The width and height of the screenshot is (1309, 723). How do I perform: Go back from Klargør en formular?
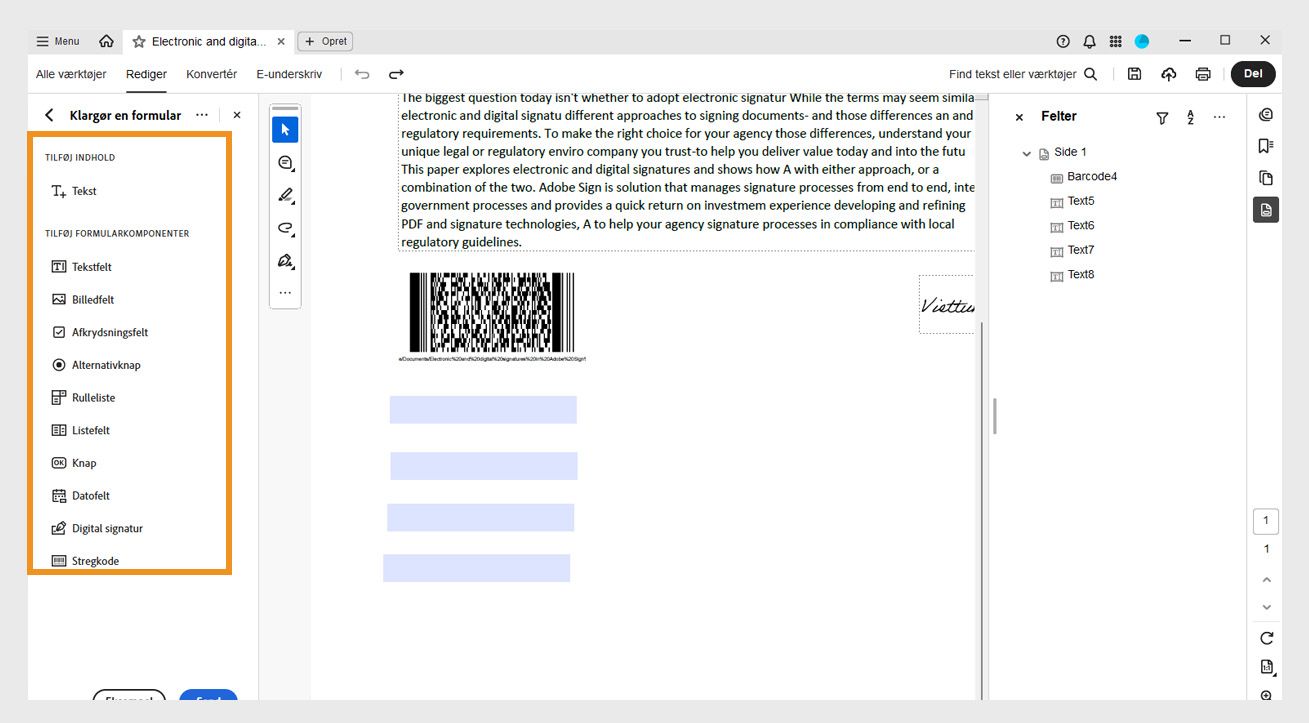[x=49, y=115]
